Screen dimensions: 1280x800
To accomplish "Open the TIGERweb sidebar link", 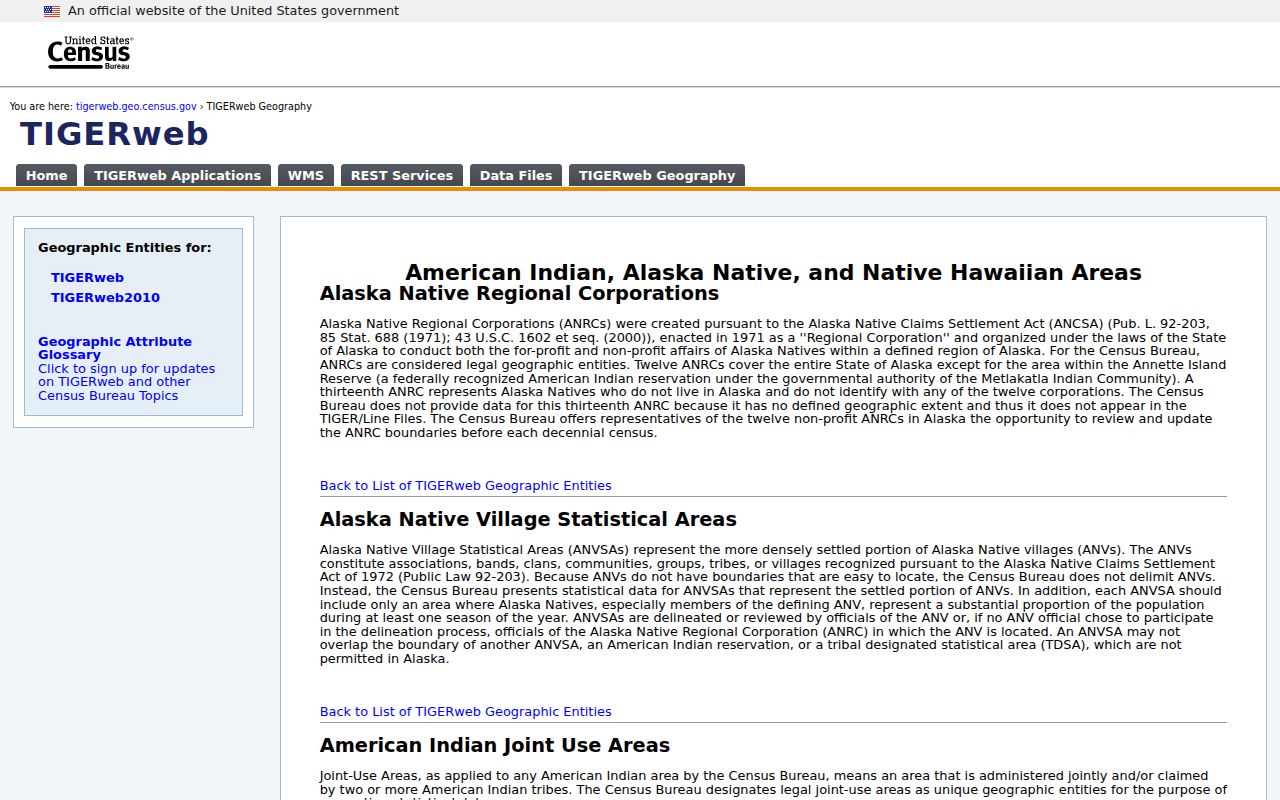I will pyautogui.click(x=87, y=278).
